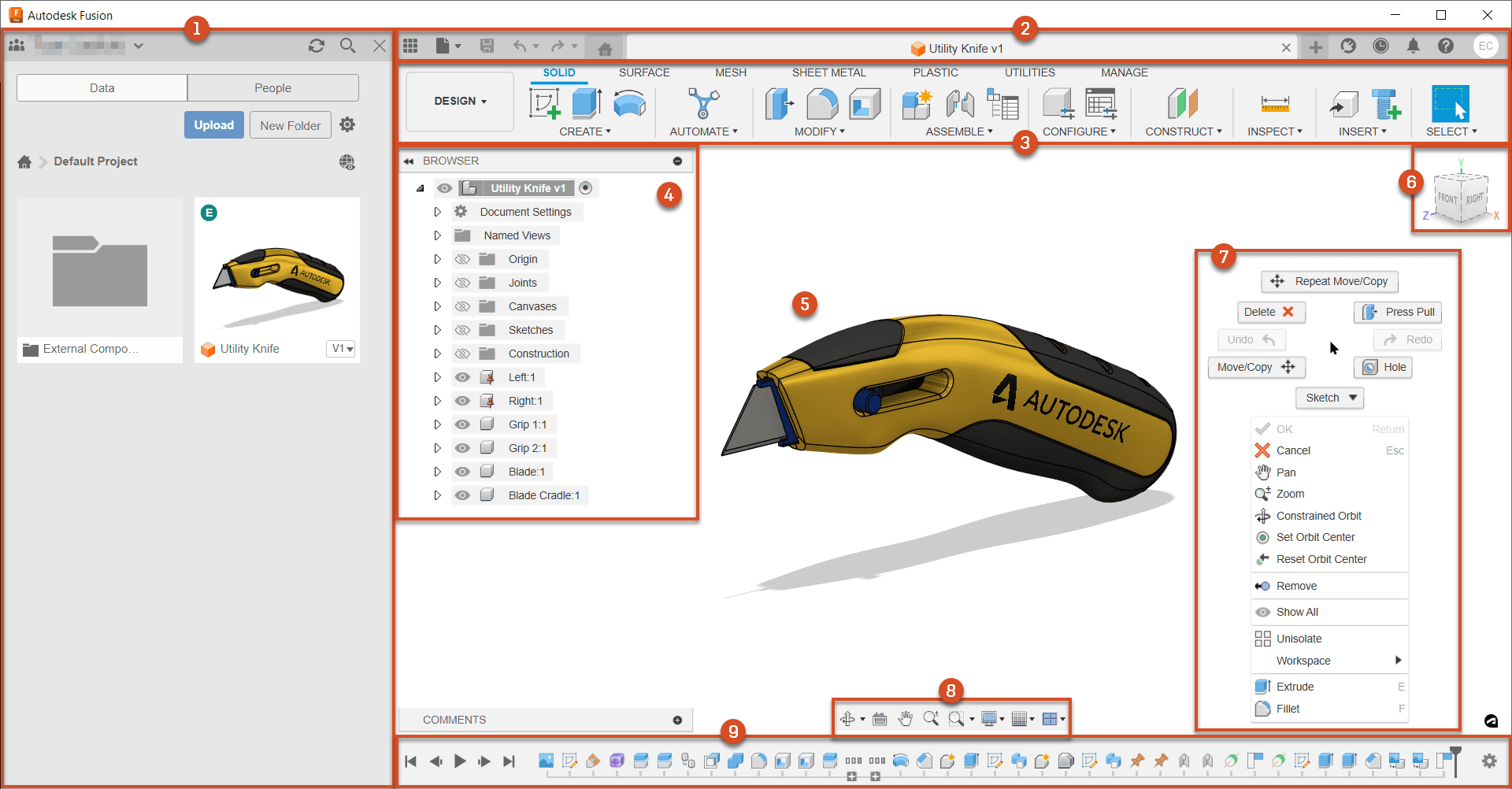Click the Zoom magnifier in navigation bar
This screenshot has width=1512, height=789.
pos(932,718)
